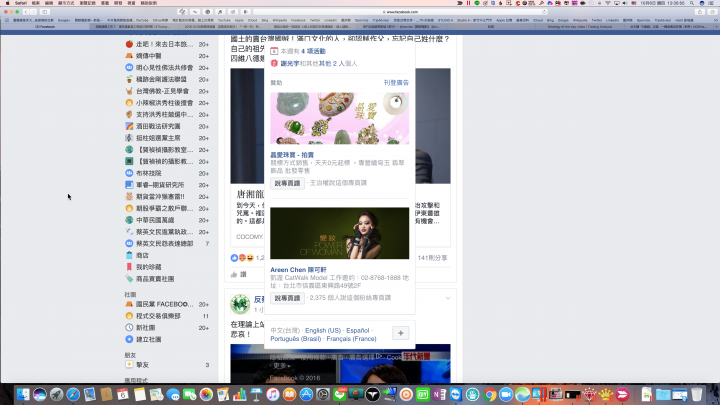Screen dimensions: 720x405
Task: Switch language to Español
Action: [x=358, y=331]
